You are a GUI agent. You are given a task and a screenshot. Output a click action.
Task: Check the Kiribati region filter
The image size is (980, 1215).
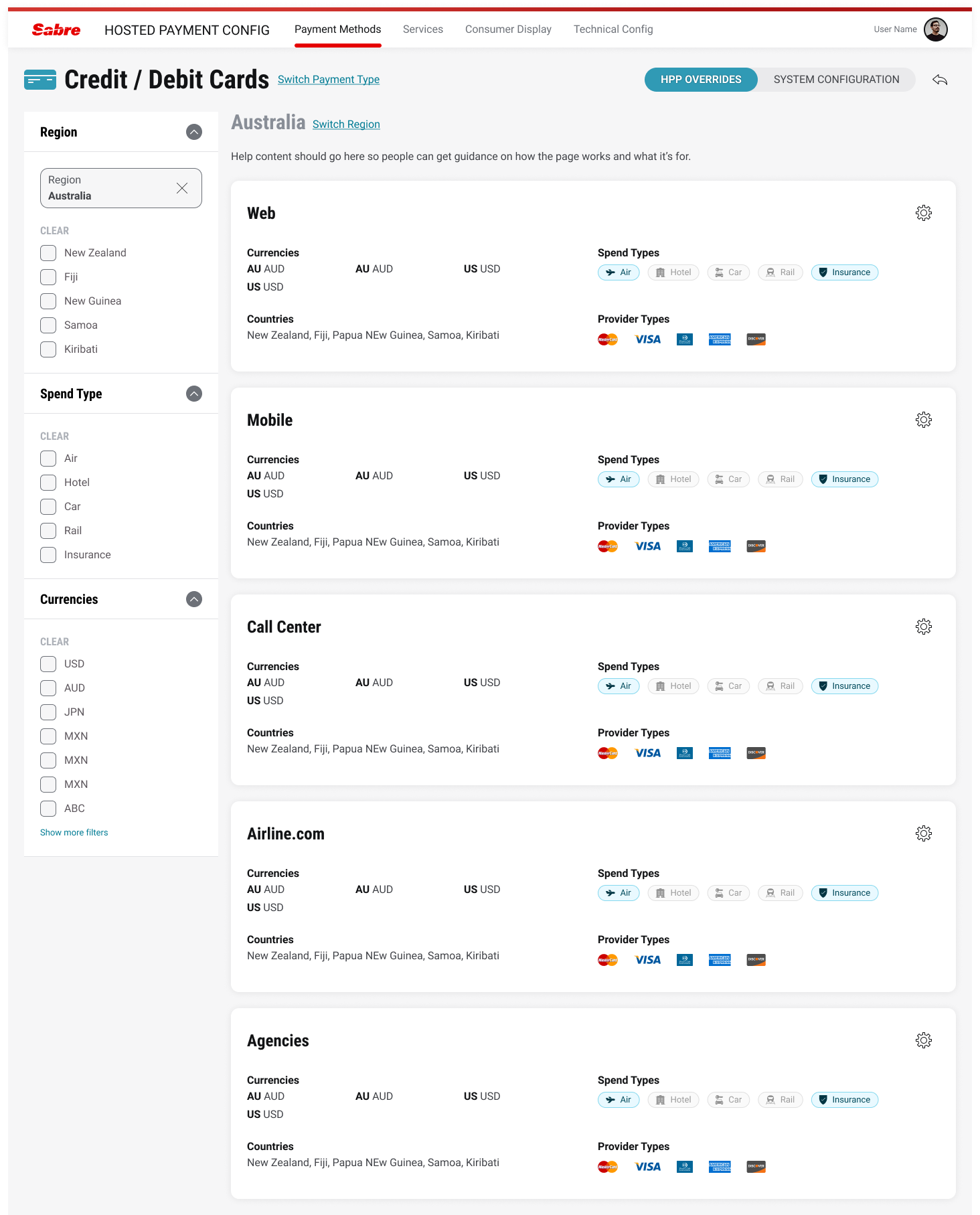pyautogui.click(x=48, y=349)
